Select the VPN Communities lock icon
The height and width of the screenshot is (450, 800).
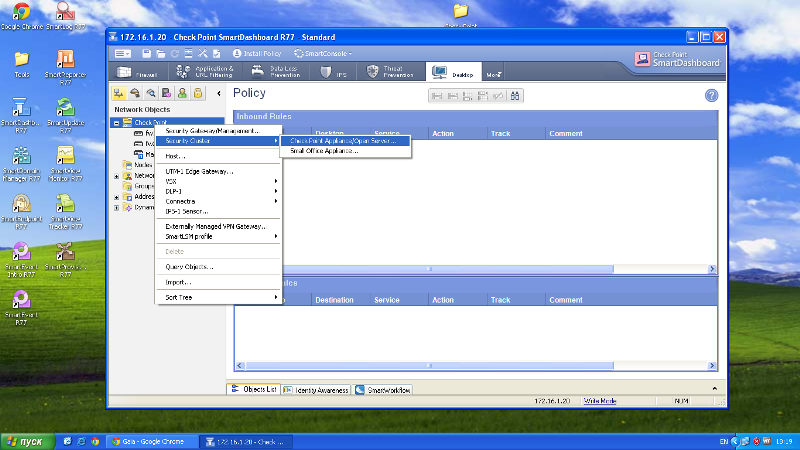click(198, 93)
